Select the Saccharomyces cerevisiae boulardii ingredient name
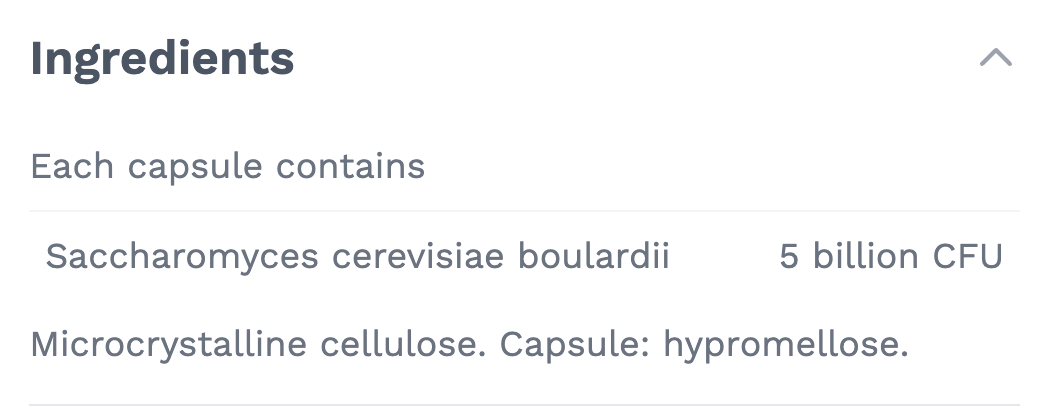 pyautogui.click(x=357, y=257)
